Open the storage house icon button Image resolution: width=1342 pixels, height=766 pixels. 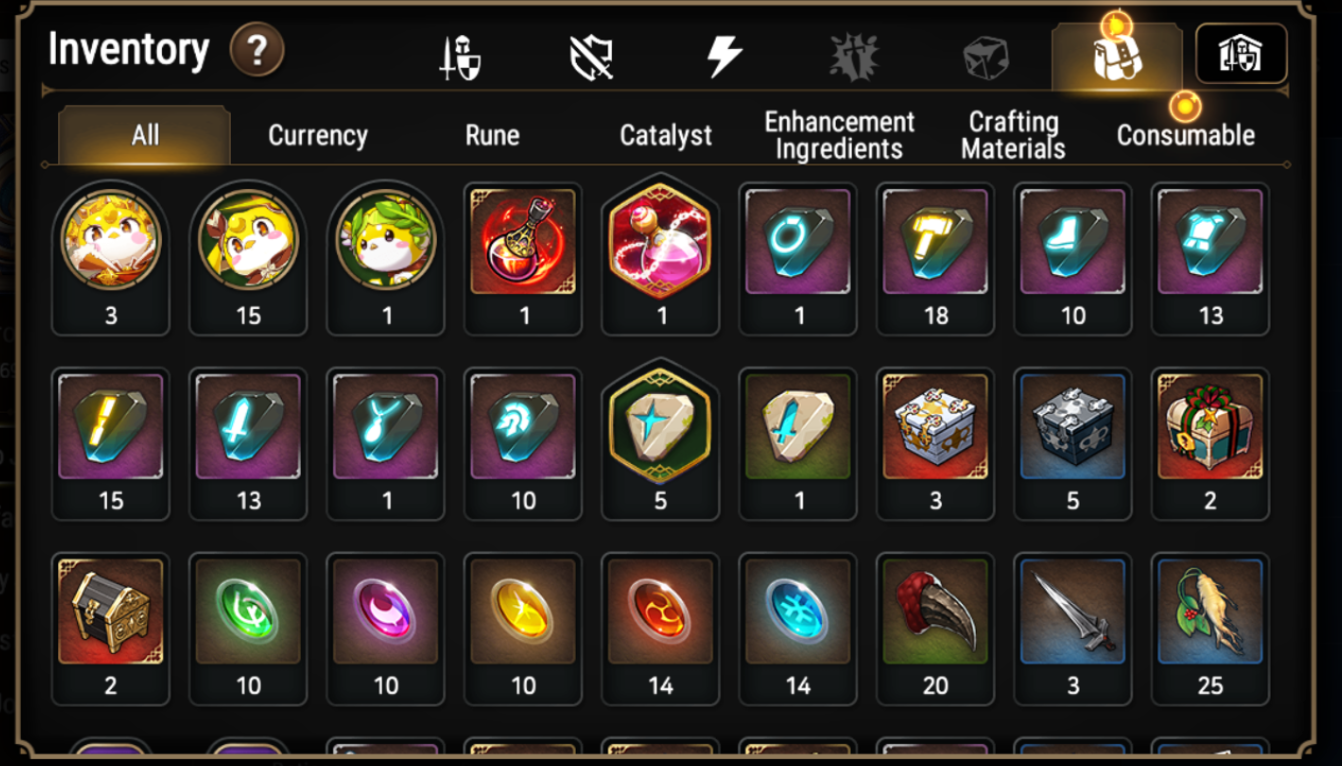[1241, 54]
